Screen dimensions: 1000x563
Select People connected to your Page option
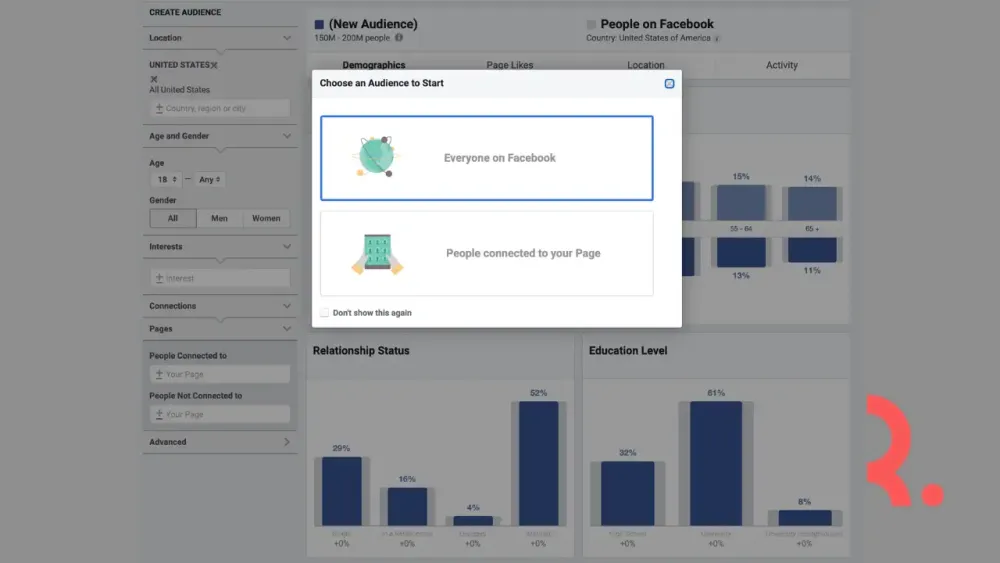[x=487, y=253]
